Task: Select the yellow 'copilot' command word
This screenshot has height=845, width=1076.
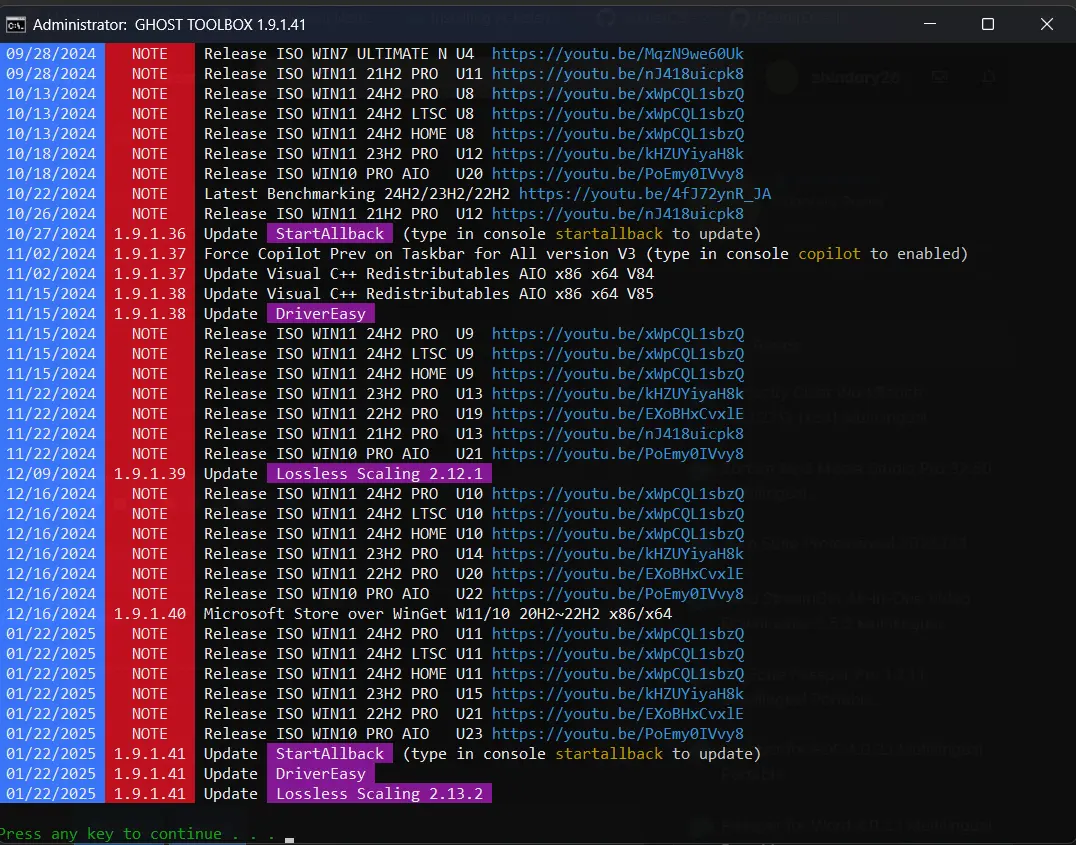Action: click(829, 253)
